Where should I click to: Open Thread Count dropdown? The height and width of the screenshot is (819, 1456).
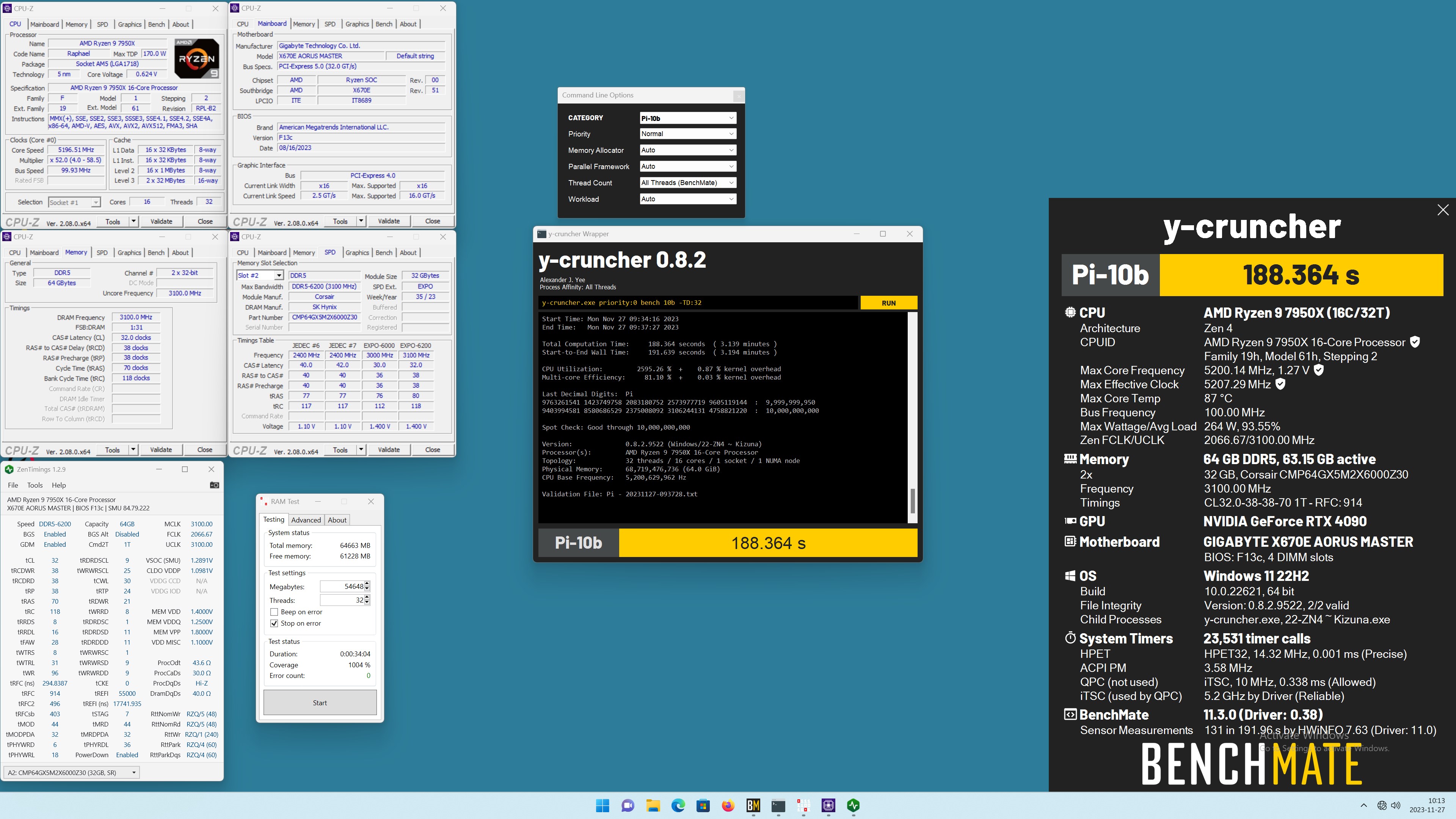tap(687, 182)
